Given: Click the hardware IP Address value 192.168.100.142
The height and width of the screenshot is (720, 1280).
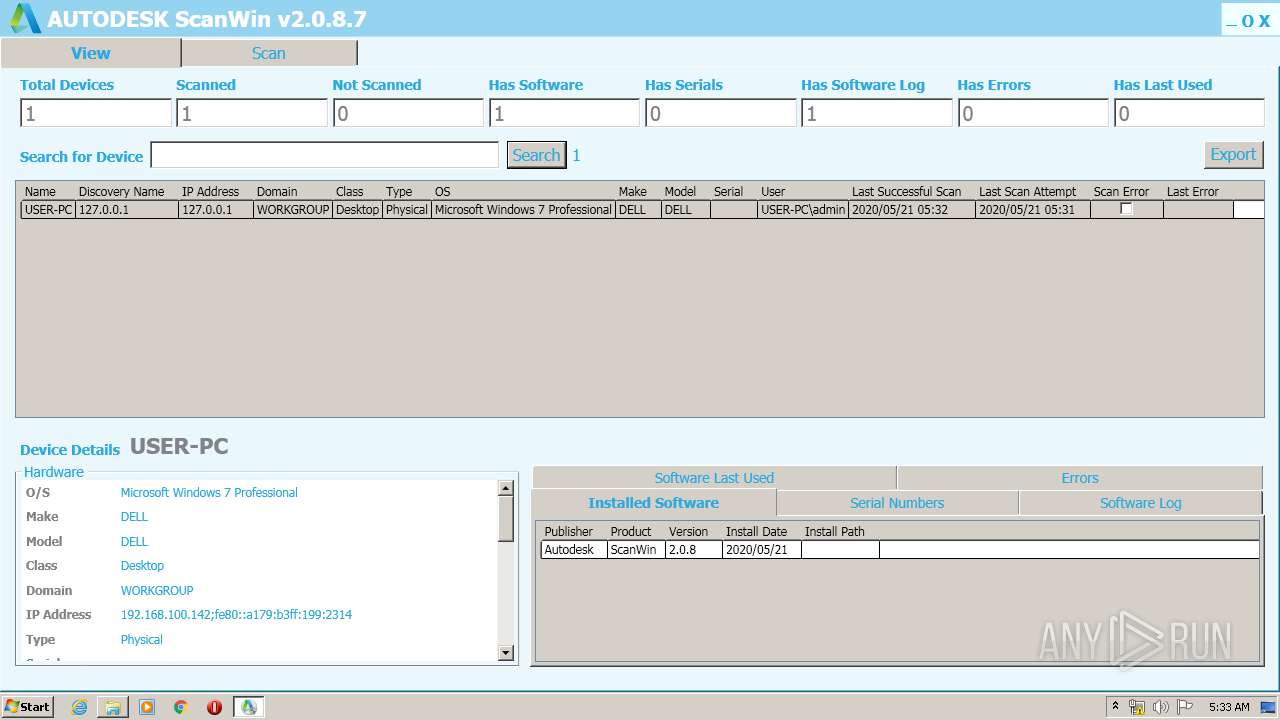Looking at the screenshot, I should pyautogui.click(x=236, y=615).
